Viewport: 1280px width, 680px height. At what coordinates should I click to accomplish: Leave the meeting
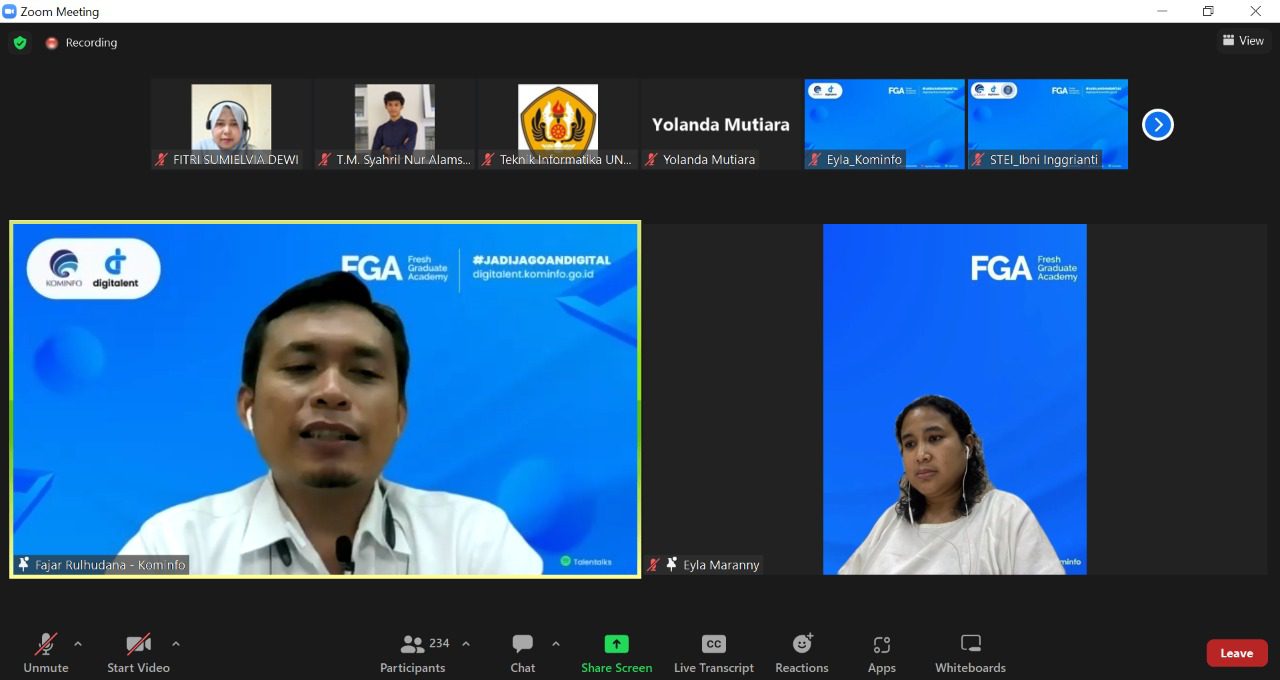(x=1236, y=653)
